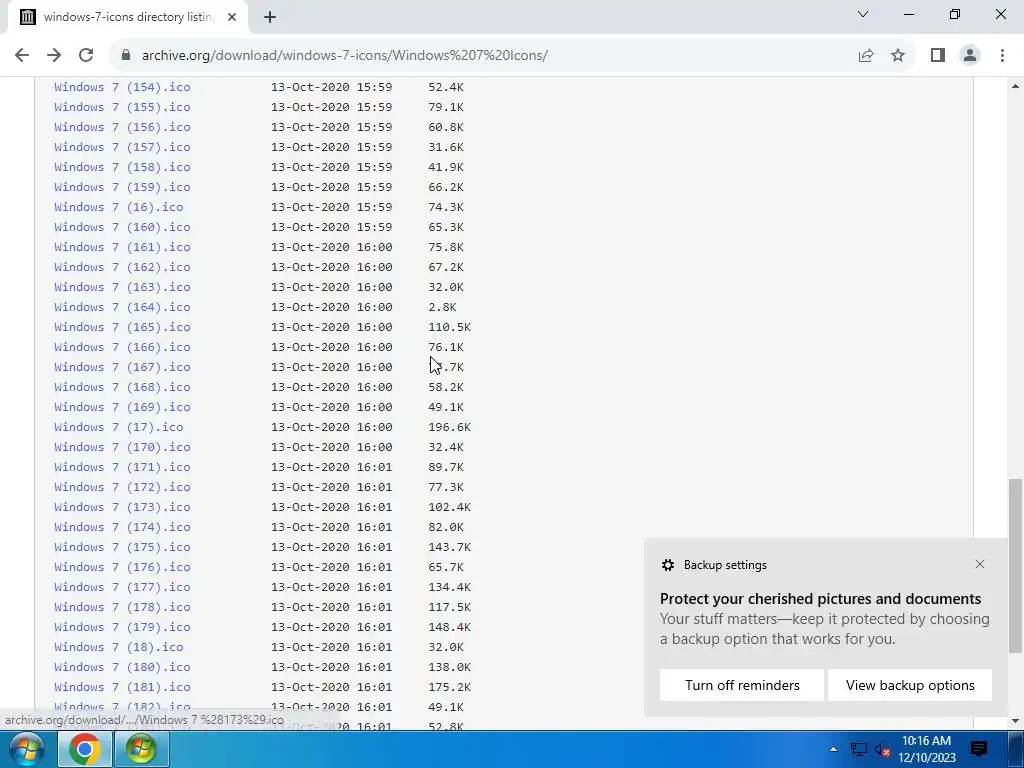Open Windows 7 (180).ico link
Viewport: 1024px width, 768px height.
[x=122, y=667]
